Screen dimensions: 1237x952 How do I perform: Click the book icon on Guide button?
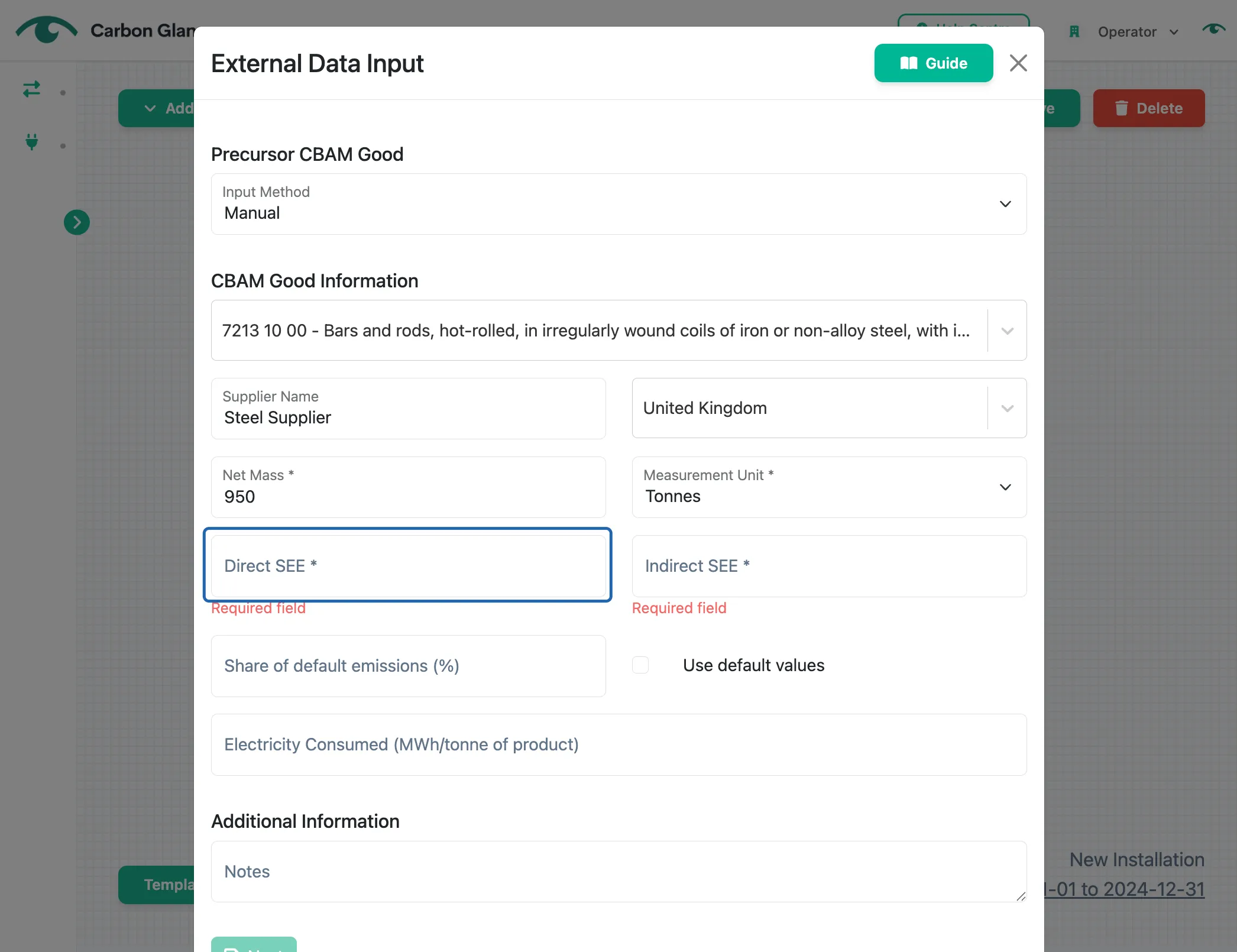click(x=909, y=63)
